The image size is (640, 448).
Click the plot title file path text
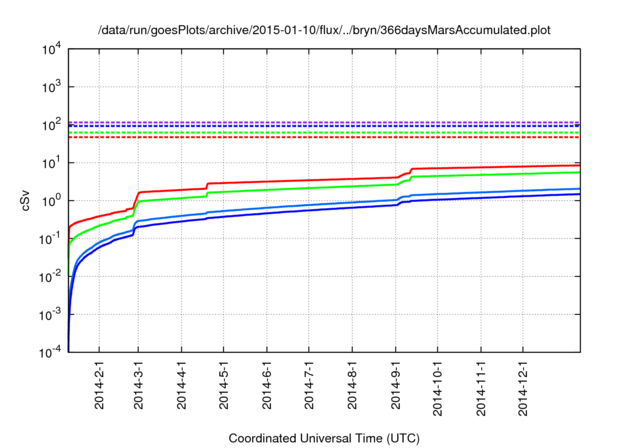point(324,31)
